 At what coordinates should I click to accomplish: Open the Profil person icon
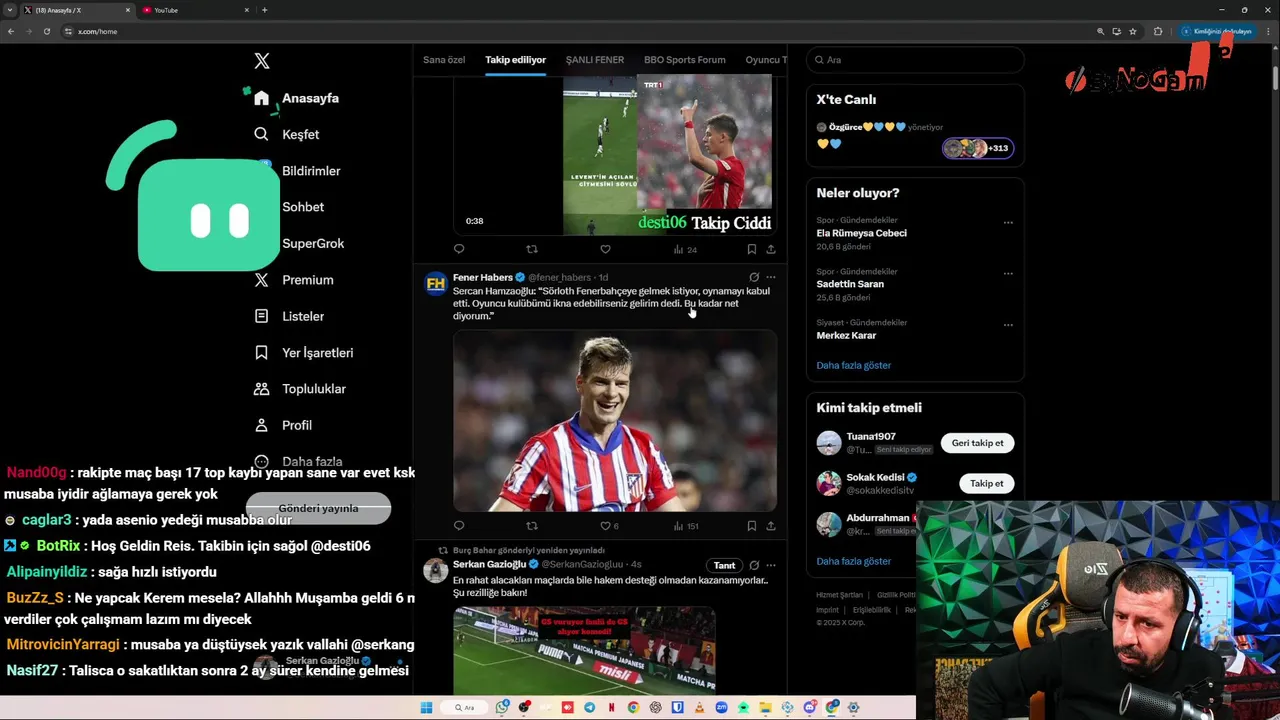pyautogui.click(x=261, y=425)
